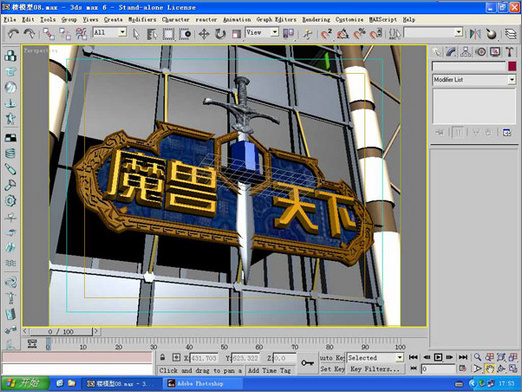Expand the Modifier List dropdown
522x392 pixels.
click(474, 80)
